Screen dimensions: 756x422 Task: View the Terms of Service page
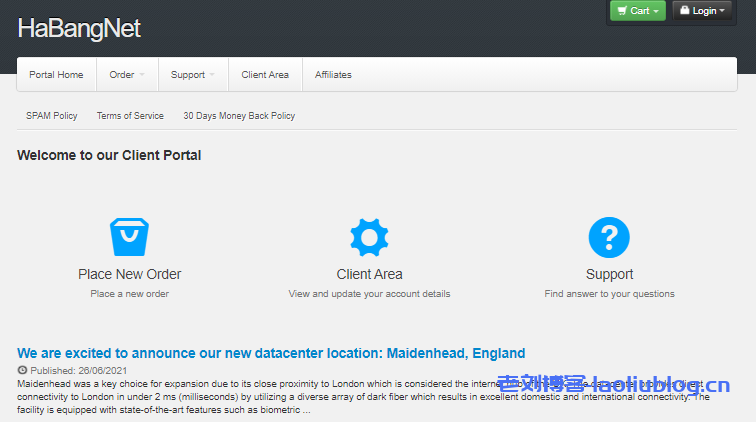tap(130, 116)
